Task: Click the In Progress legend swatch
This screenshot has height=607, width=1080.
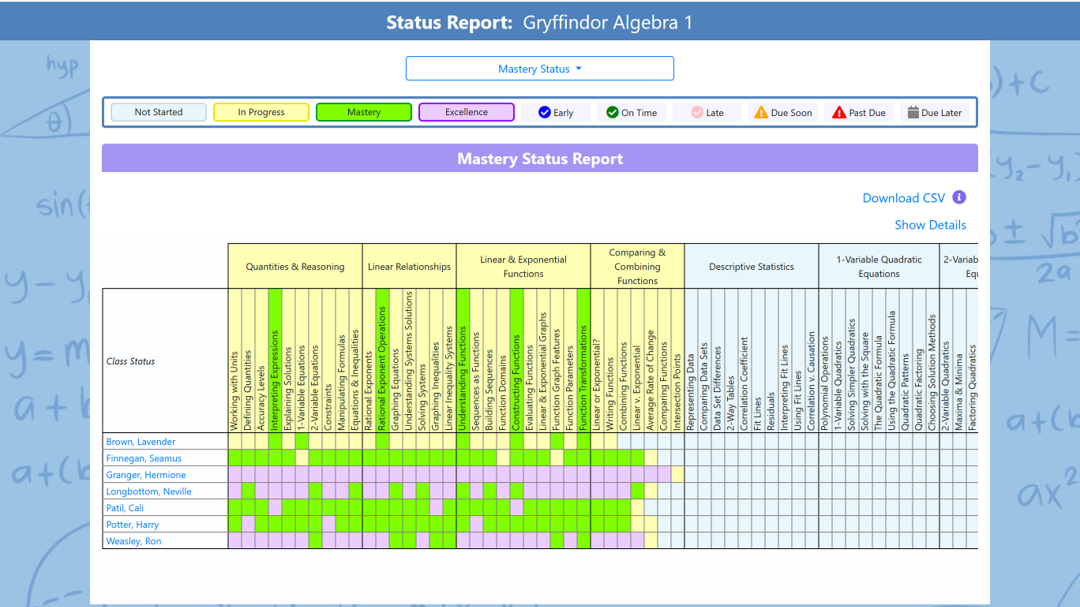Action: 261,112
